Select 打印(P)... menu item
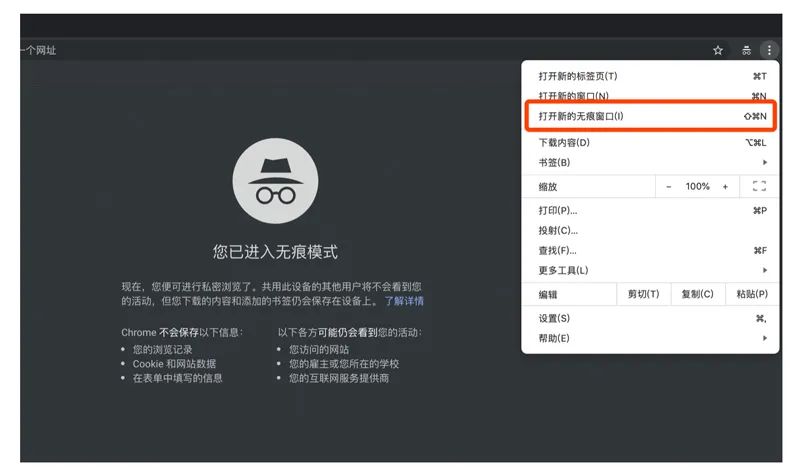The height and width of the screenshot is (475, 800). pos(650,210)
